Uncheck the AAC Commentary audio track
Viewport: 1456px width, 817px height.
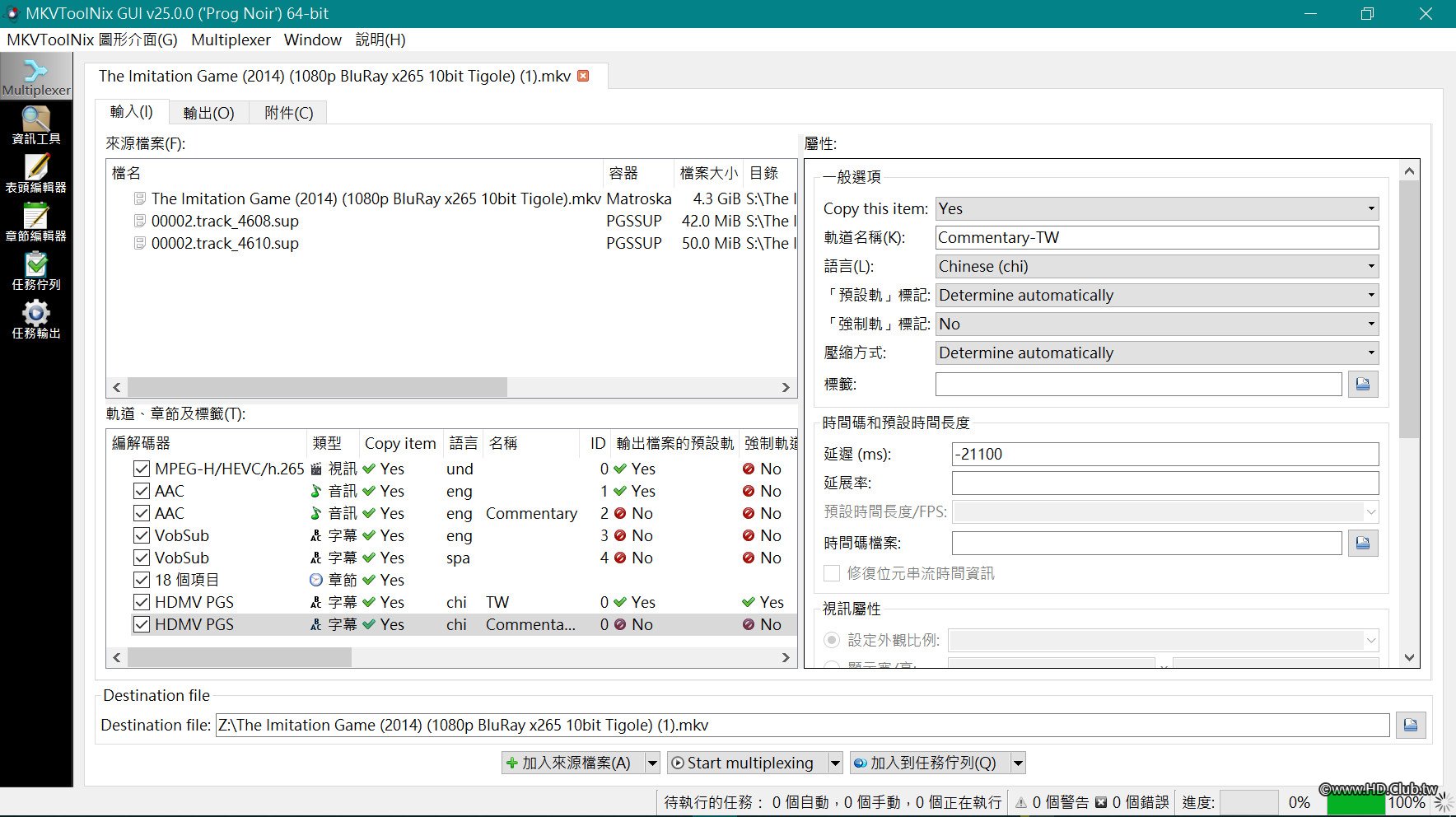pos(142,513)
